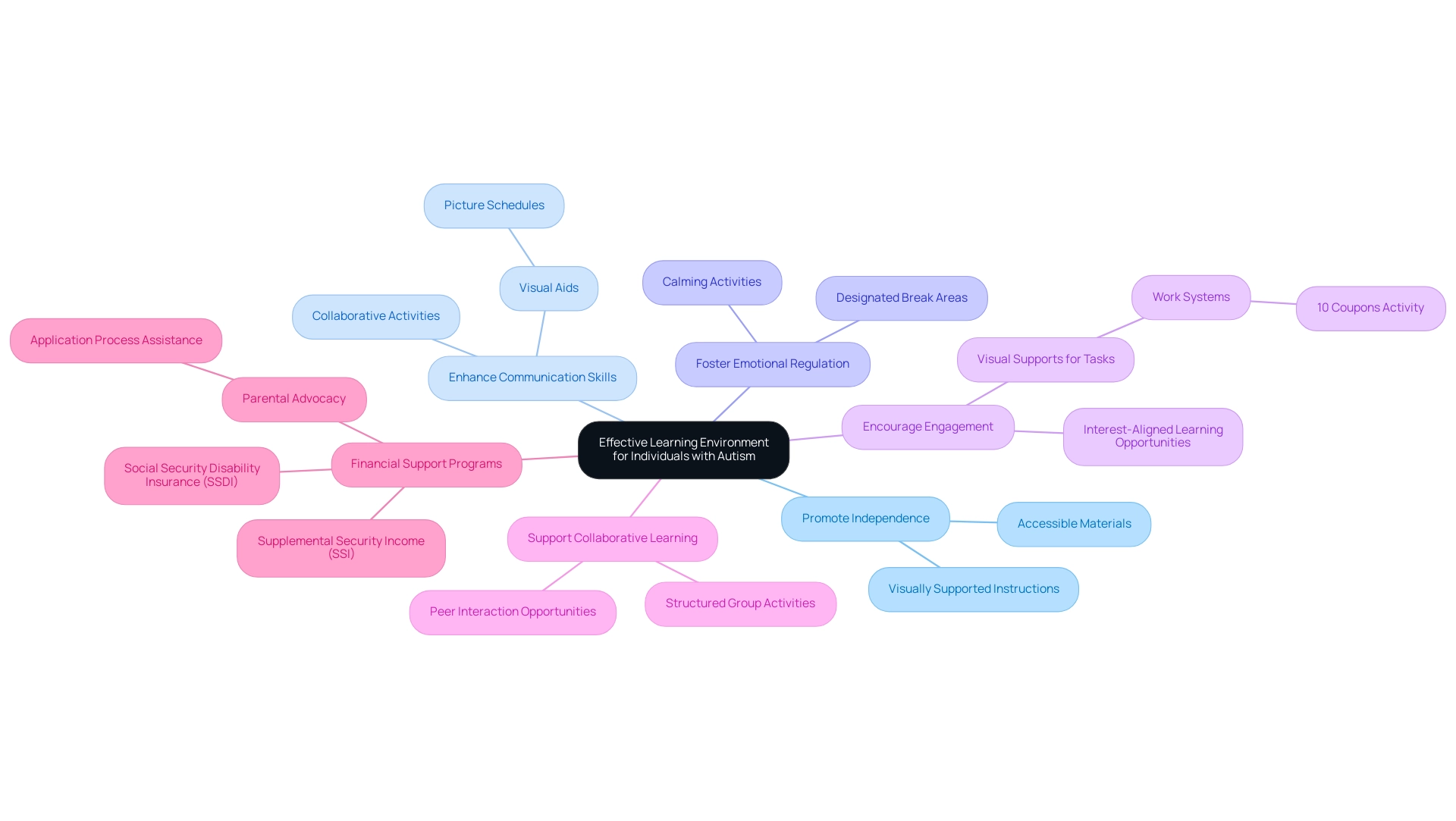Select the Visually Supported Instructions node
The height and width of the screenshot is (821, 1456).
tap(974, 588)
